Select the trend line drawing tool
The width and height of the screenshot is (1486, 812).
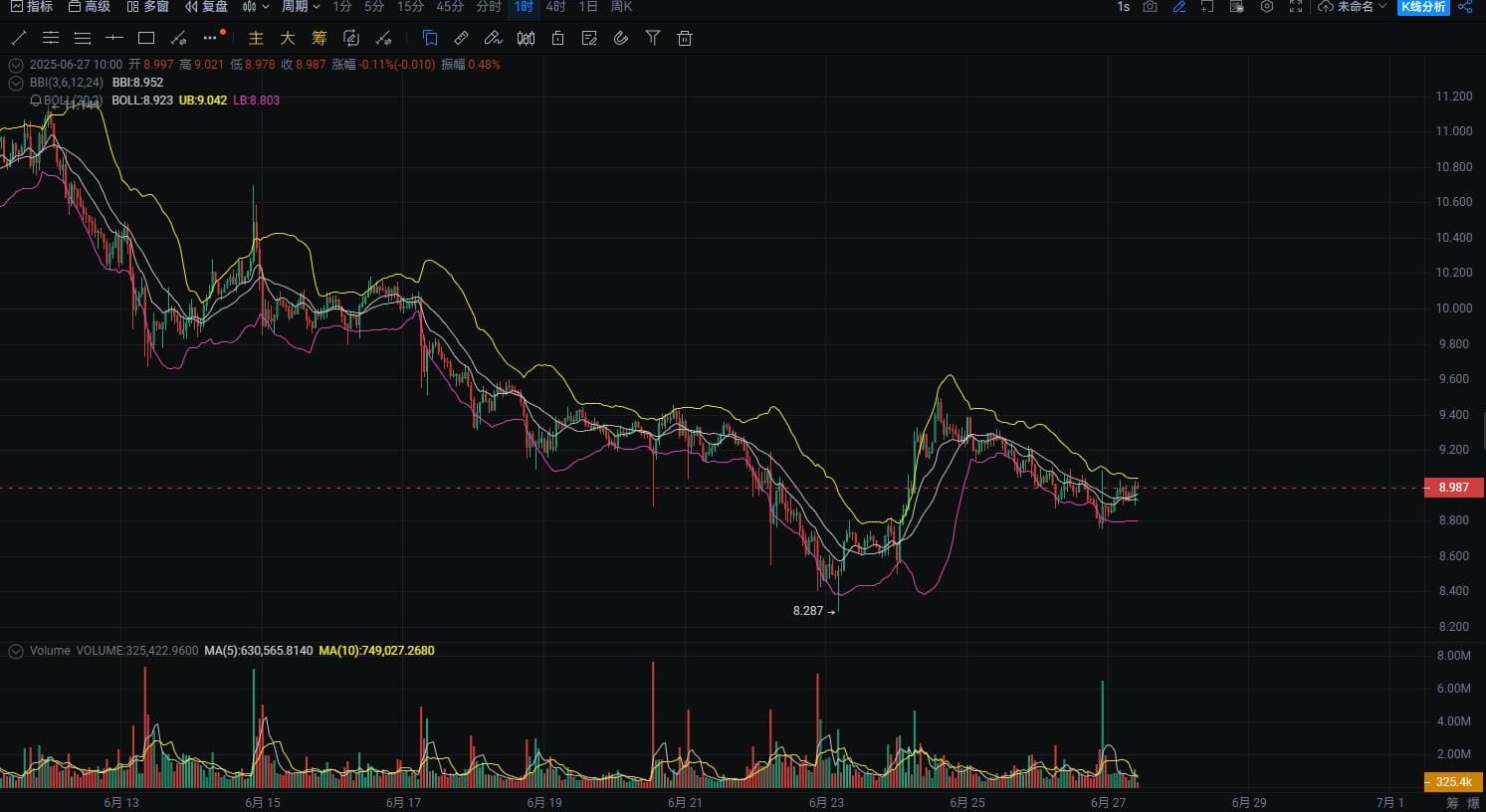tap(18, 38)
